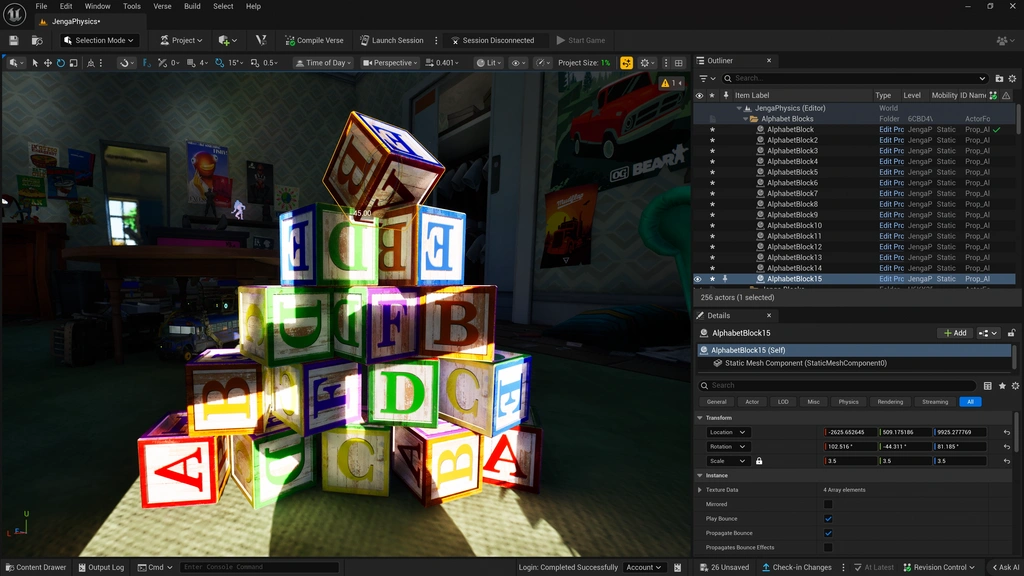Image resolution: width=1024 pixels, height=576 pixels.
Task: Click the Verse icon next to Compile Verse
Action: coord(261,41)
